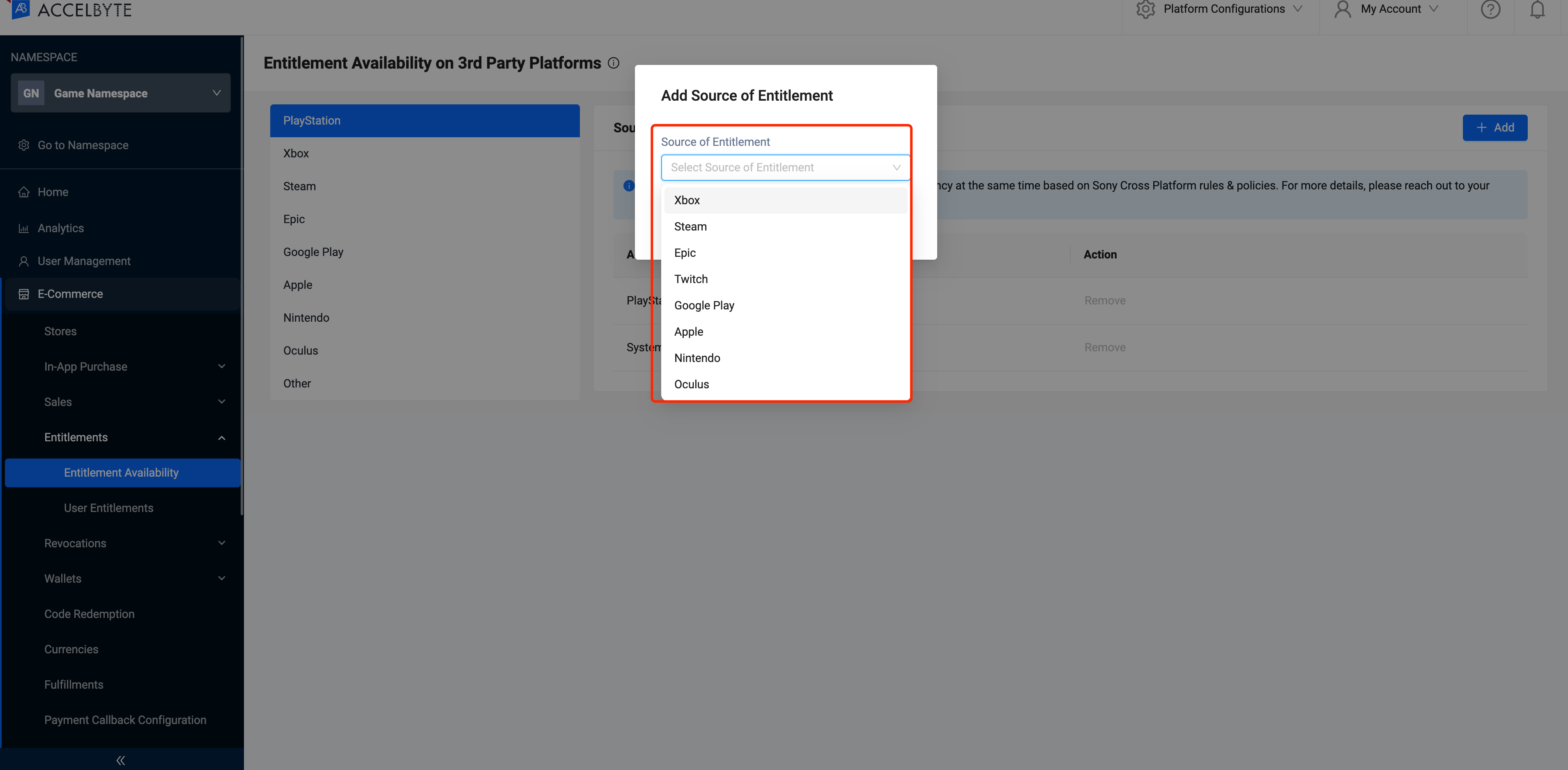Image resolution: width=1568 pixels, height=770 pixels.
Task: Open the Game Namespace selector dropdown
Action: pos(120,93)
